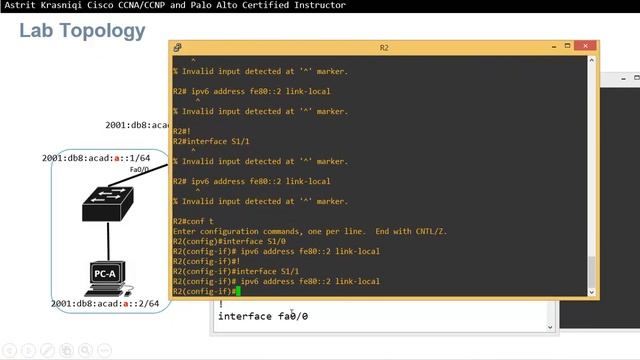
Task: Close the R2 terminal window
Action: 585,46
